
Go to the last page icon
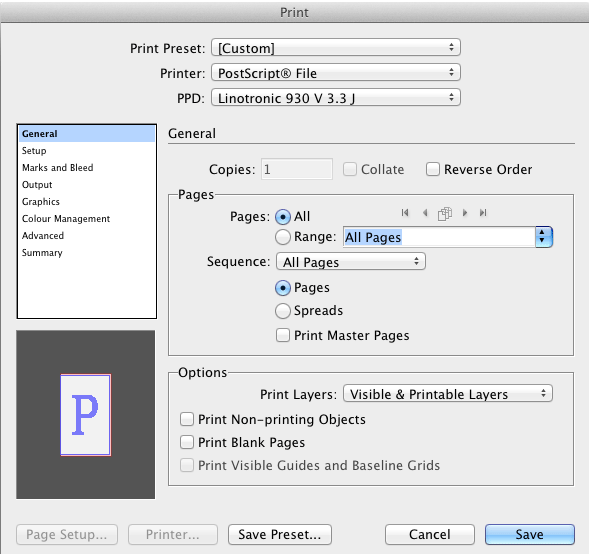point(483,213)
